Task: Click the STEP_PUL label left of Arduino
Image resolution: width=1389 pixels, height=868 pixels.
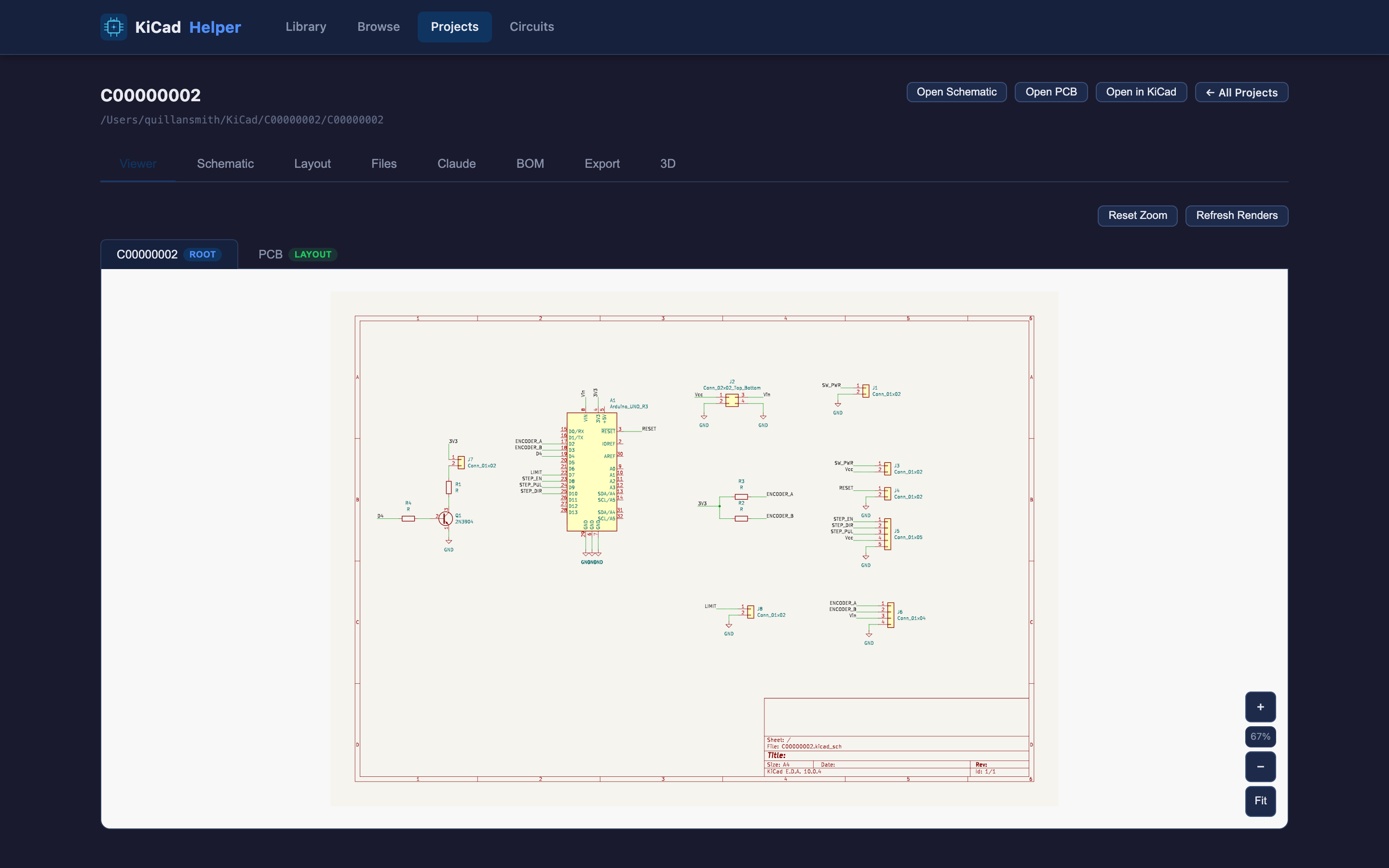Action: (531, 485)
